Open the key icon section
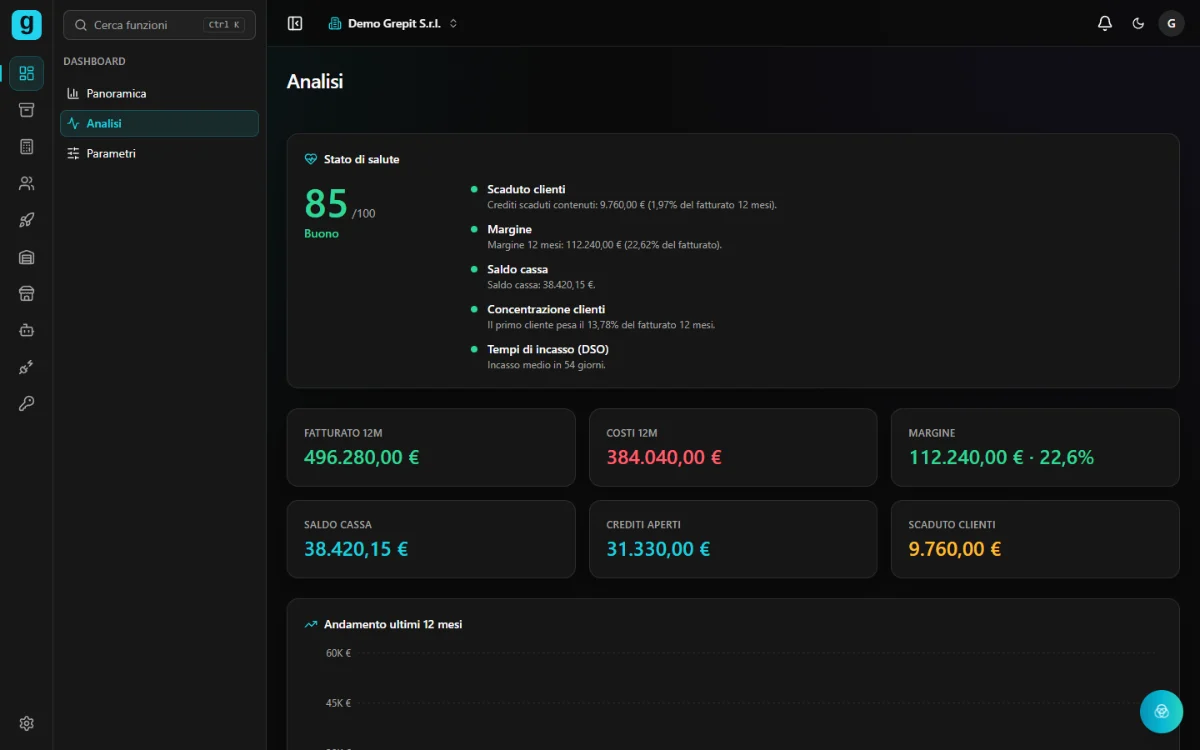 tap(26, 403)
